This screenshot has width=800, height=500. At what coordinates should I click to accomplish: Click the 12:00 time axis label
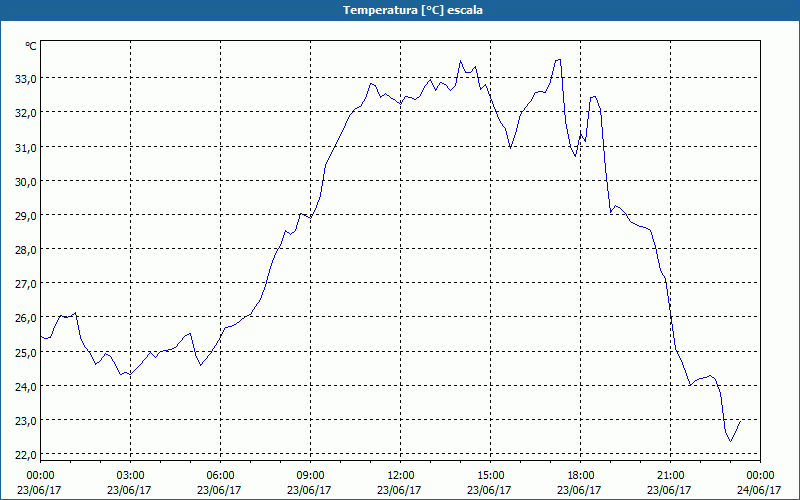(x=401, y=476)
